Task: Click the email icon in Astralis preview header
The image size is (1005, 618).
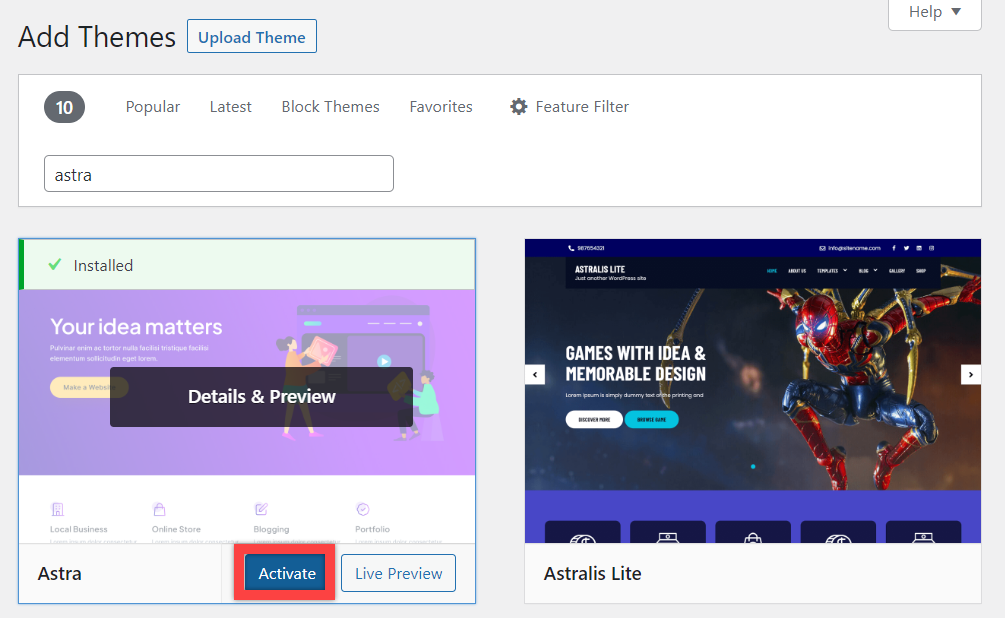Action: [x=822, y=248]
